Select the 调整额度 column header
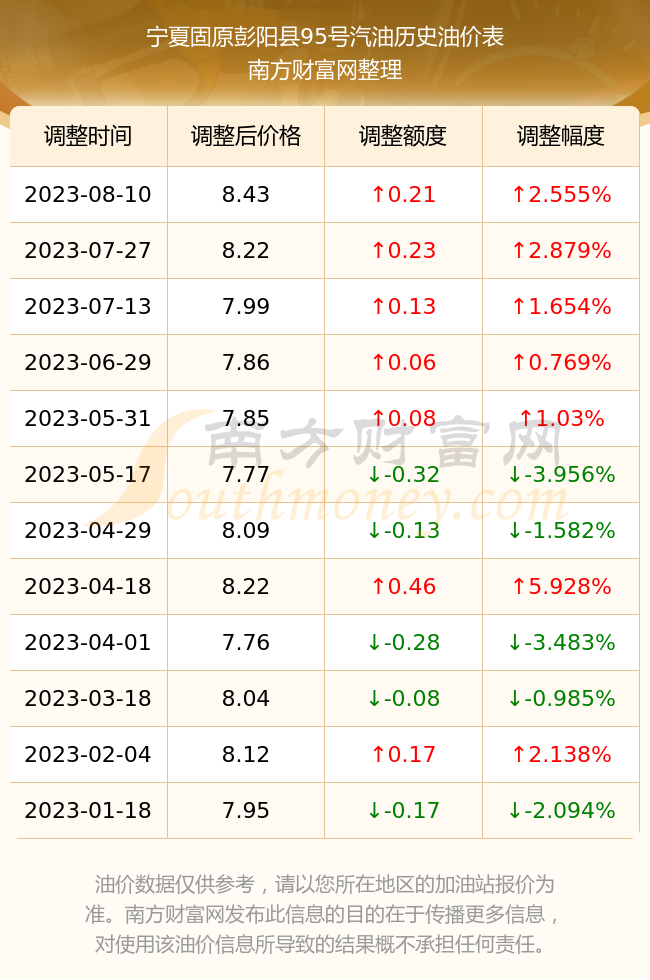This screenshot has height=980, width=650. (403, 136)
